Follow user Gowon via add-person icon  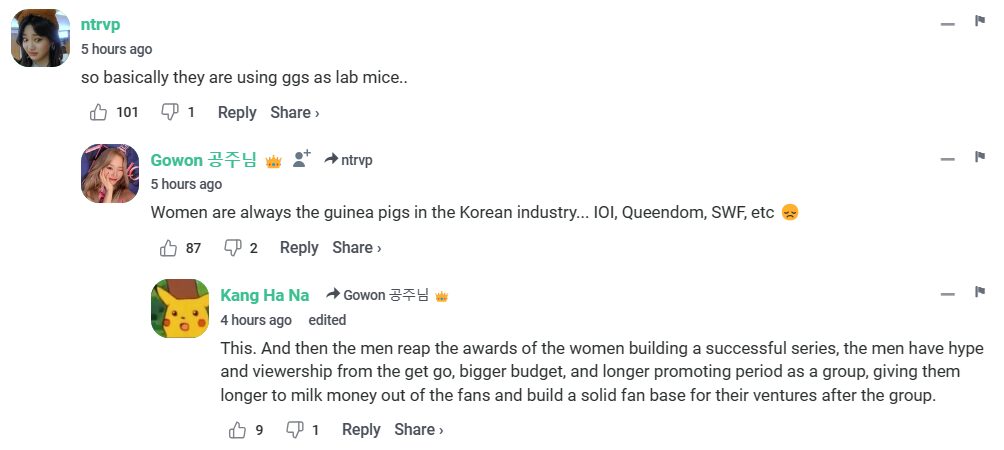click(x=301, y=159)
